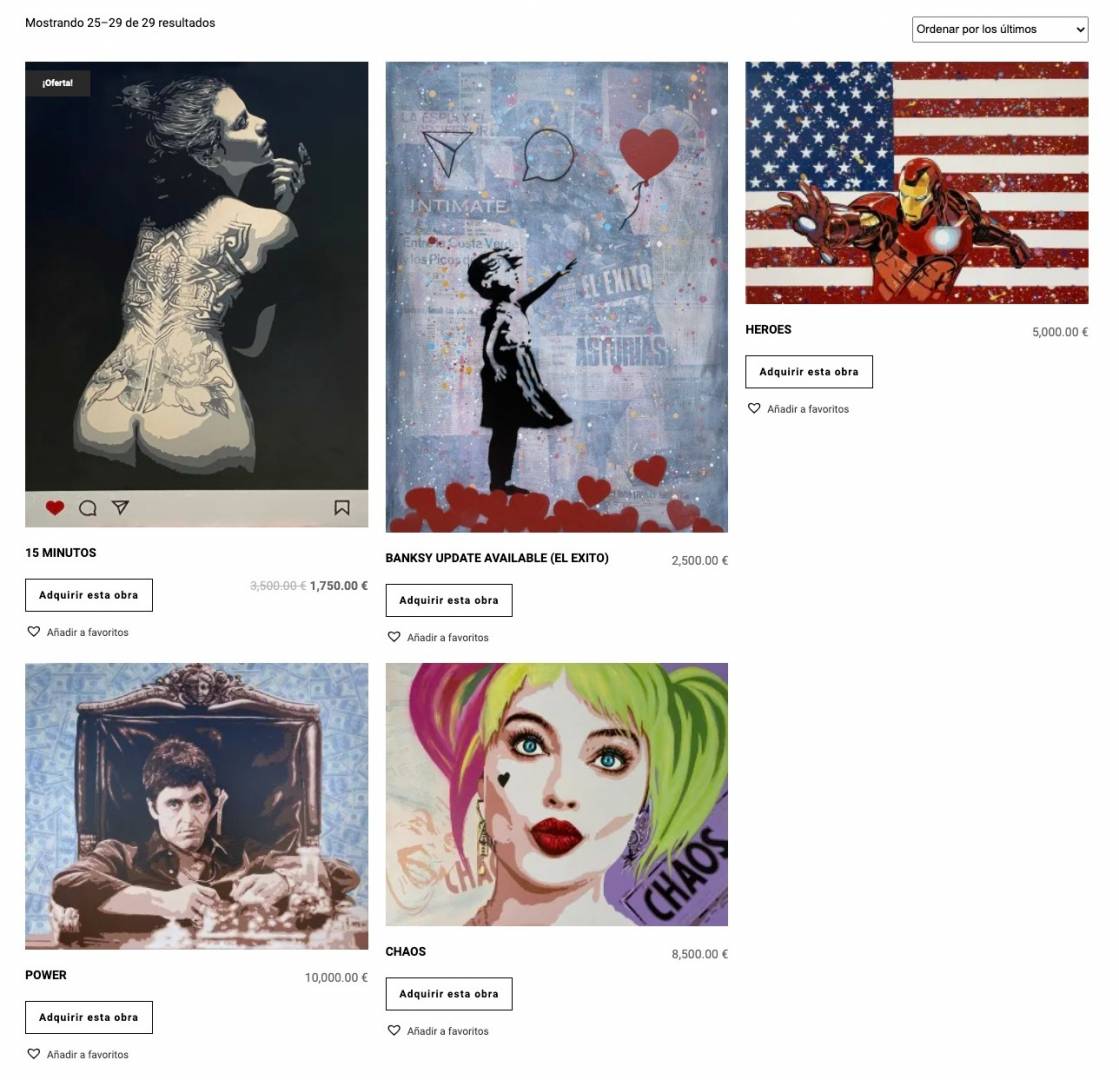1119x1080 pixels.
Task: Open the CHAOS artwork image
Action: tap(557, 794)
